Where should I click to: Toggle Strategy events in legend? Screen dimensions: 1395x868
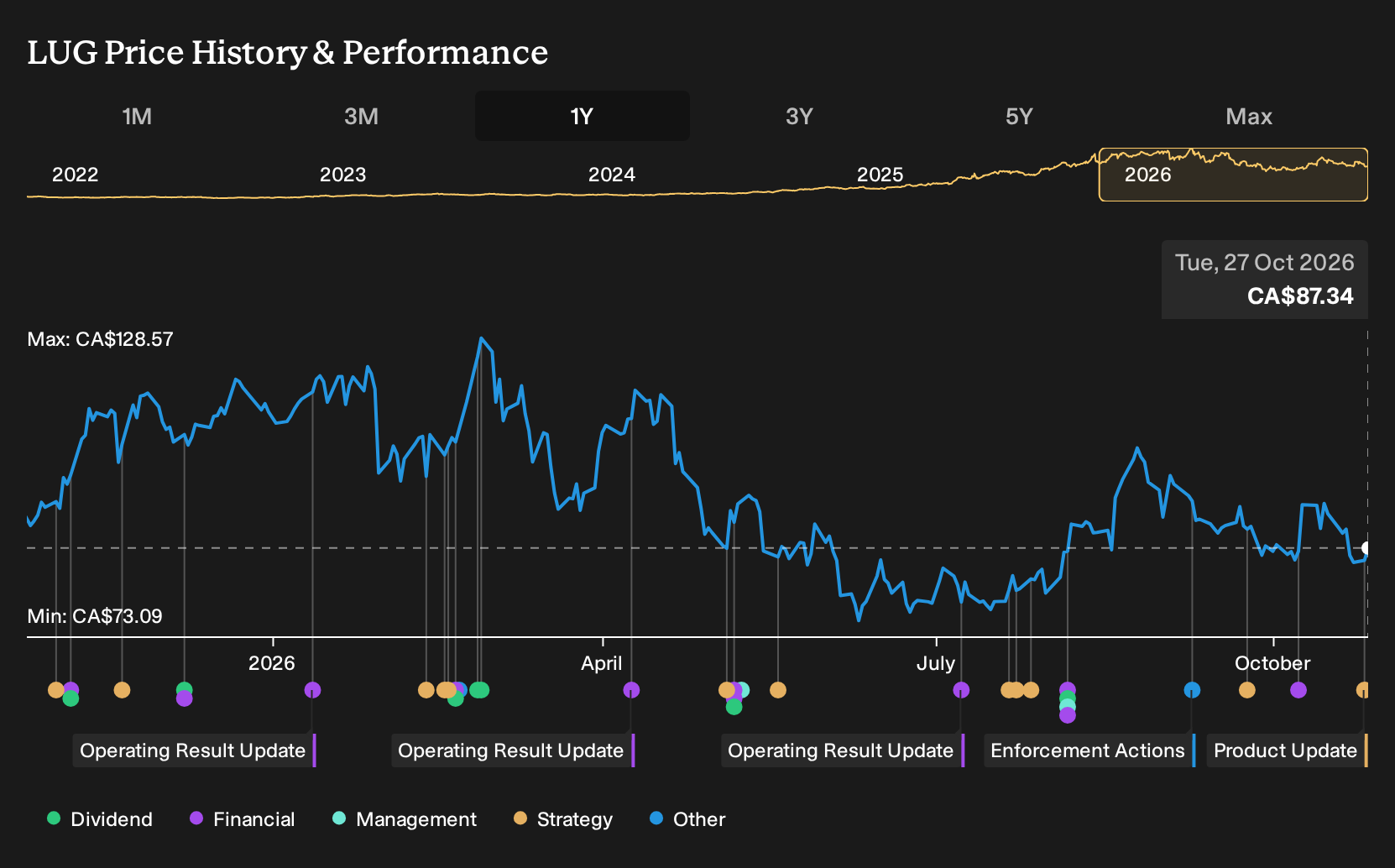pyautogui.click(x=563, y=819)
